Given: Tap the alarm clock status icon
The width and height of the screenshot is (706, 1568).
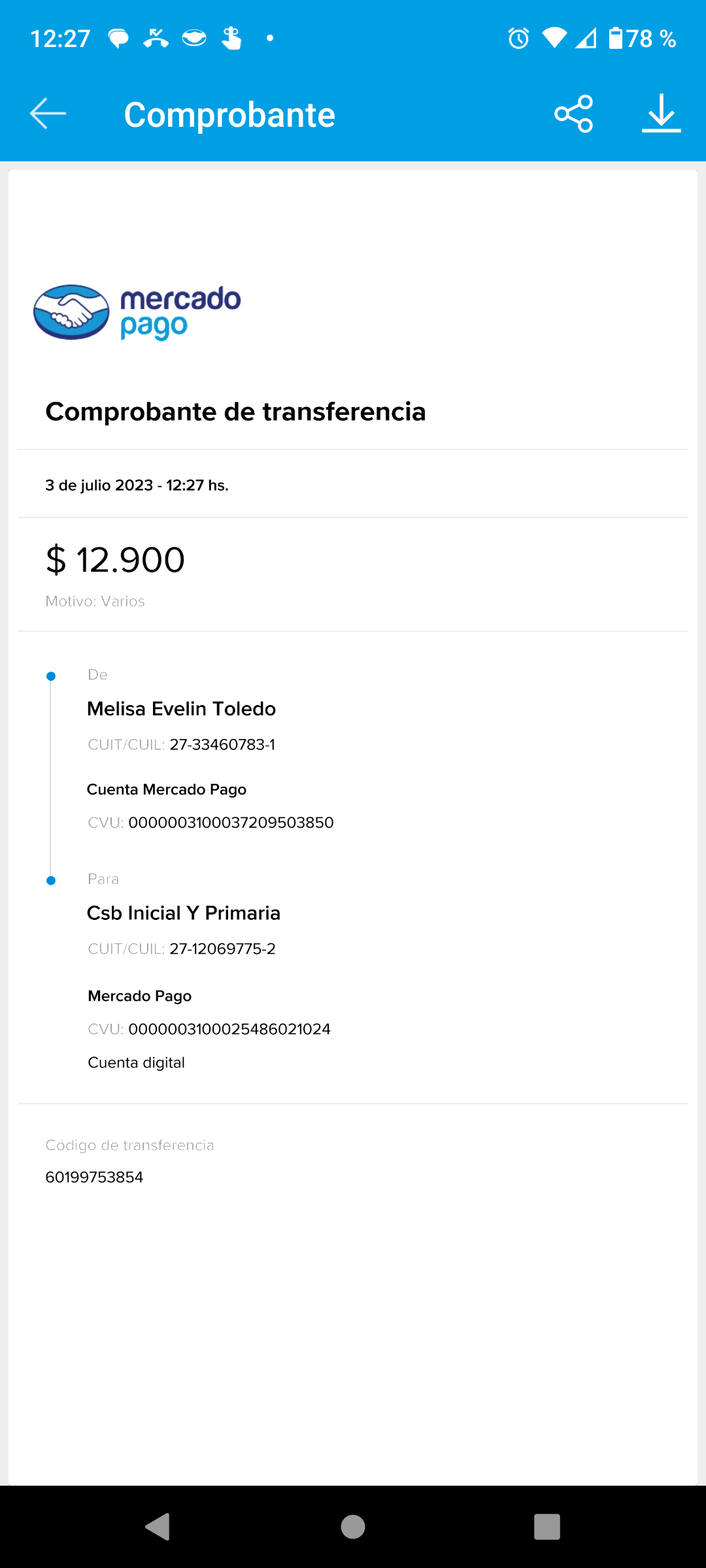Looking at the screenshot, I should (x=518, y=39).
